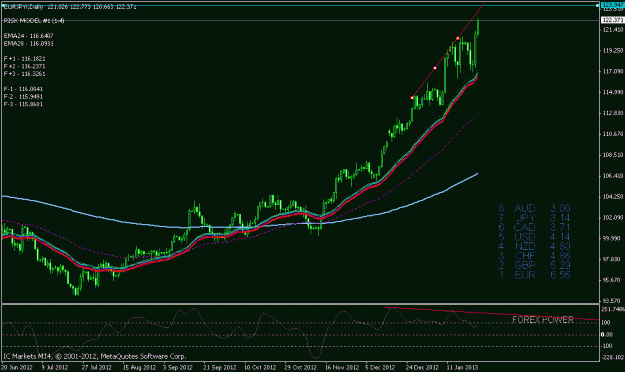Screen dimensions: 625x372
Task: Click the 112.830 price scale label
Action: pyautogui.click(x=613, y=113)
